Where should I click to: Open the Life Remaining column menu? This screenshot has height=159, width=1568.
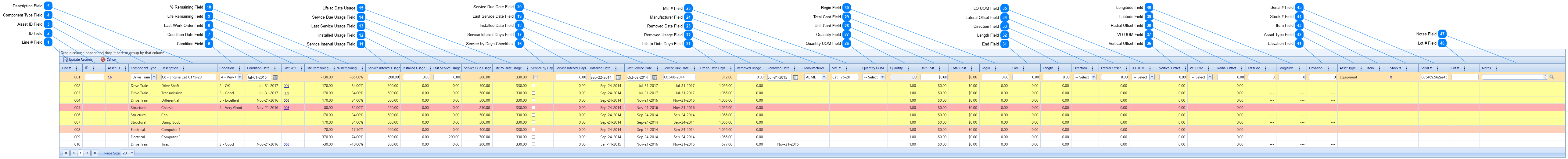(x=334, y=68)
